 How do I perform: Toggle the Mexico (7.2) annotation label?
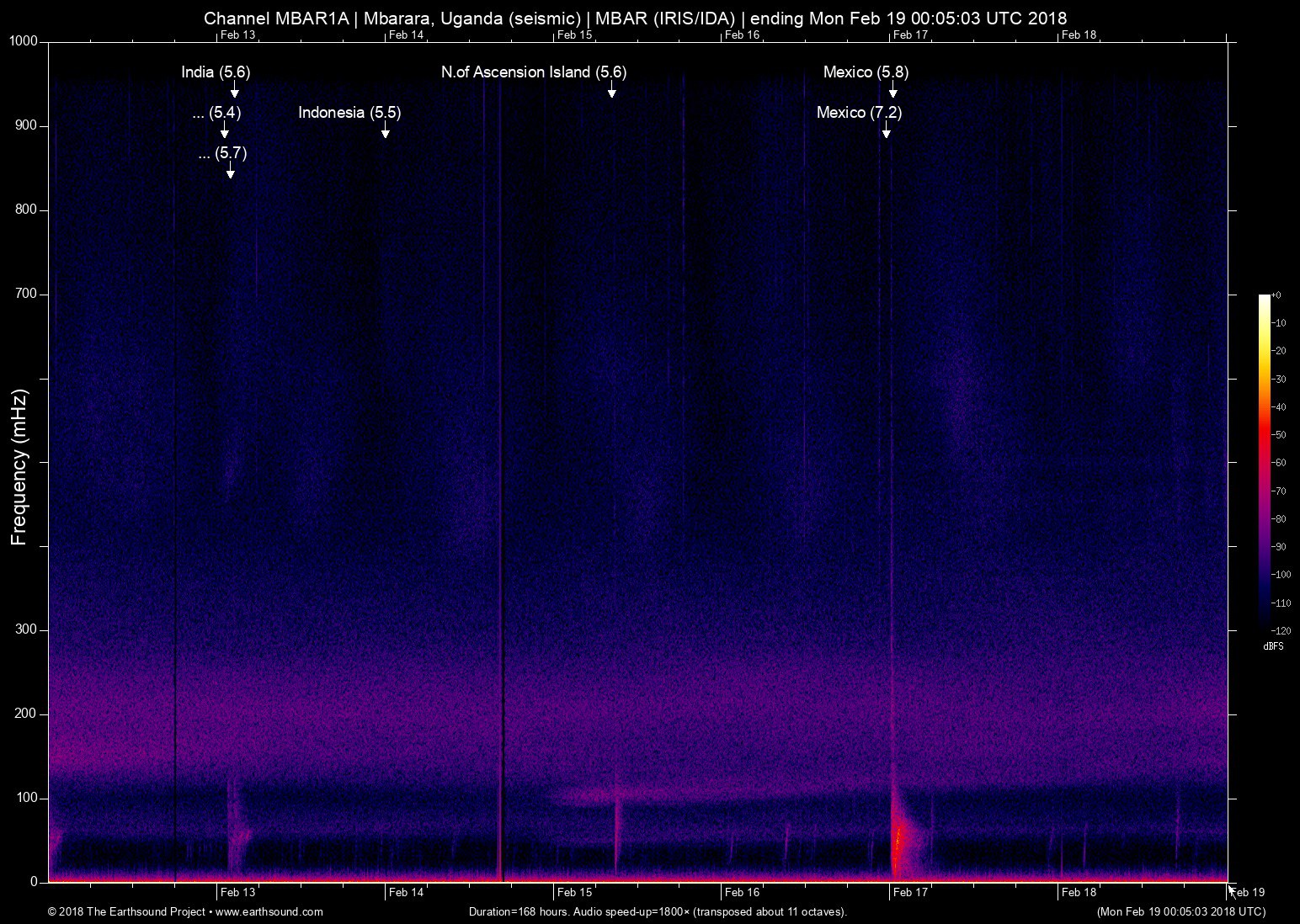860,112
